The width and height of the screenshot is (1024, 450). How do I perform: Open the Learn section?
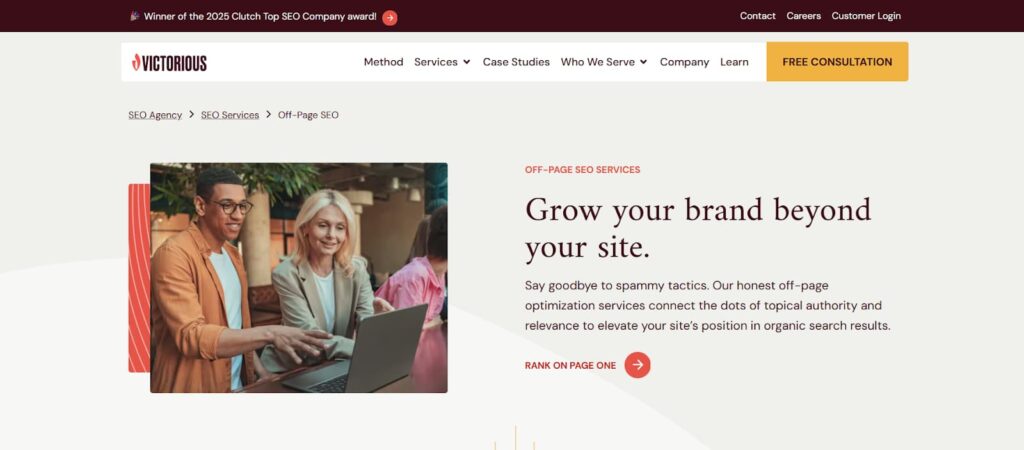pos(734,62)
